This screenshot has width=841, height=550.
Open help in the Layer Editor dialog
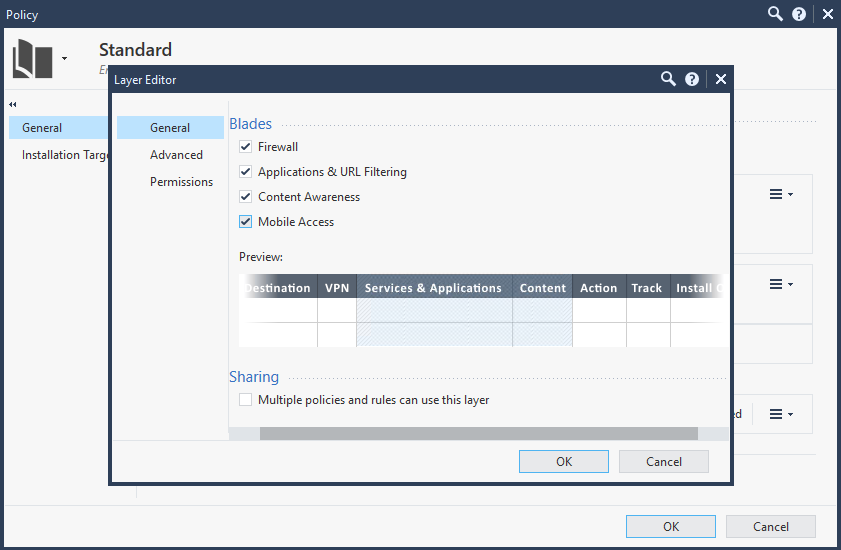pyautogui.click(x=692, y=79)
